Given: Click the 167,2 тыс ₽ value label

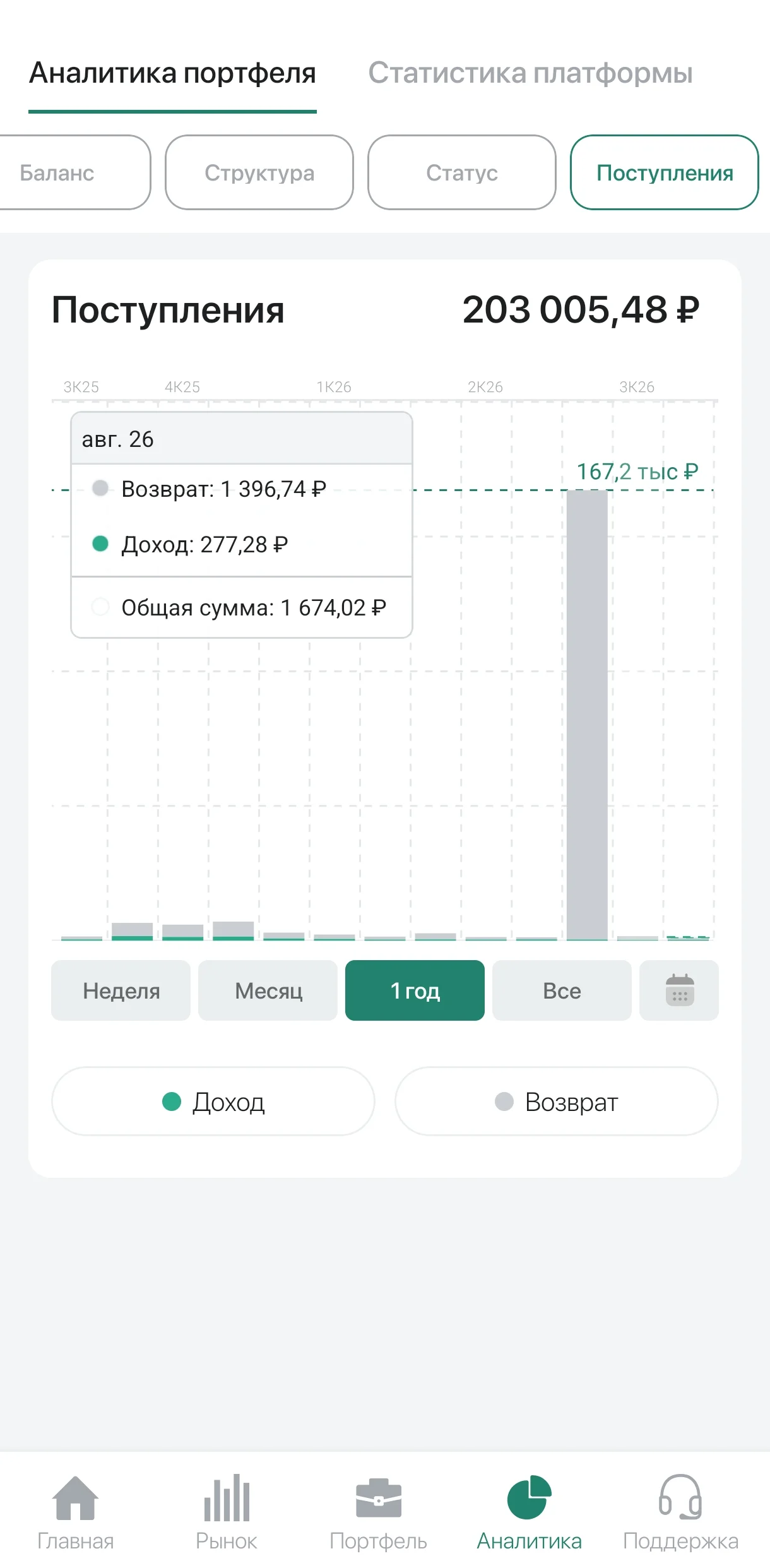Looking at the screenshot, I should (x=637, y=472).
